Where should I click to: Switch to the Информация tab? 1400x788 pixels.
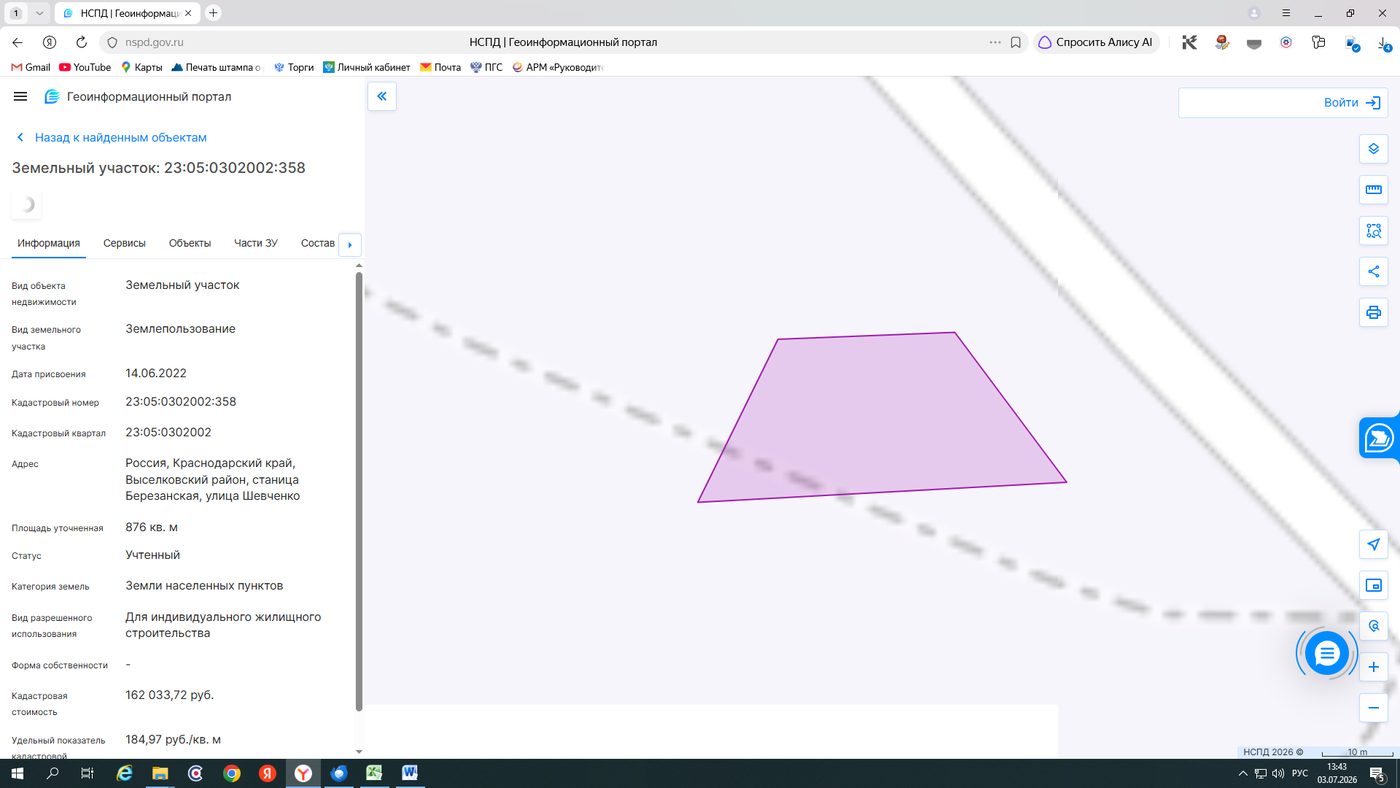[x=49, y=243]
